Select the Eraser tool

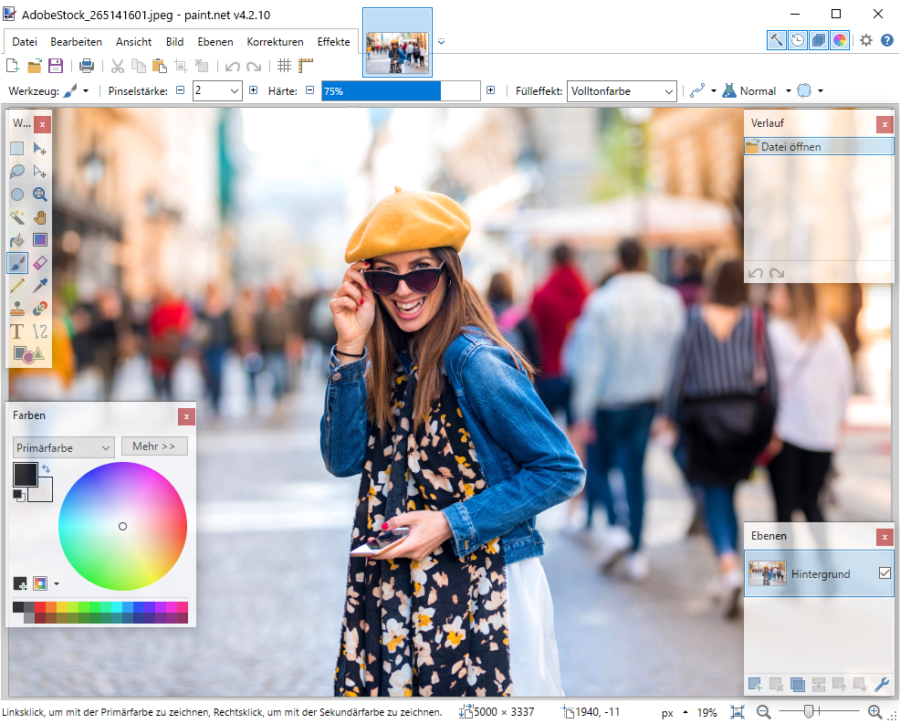40,263
